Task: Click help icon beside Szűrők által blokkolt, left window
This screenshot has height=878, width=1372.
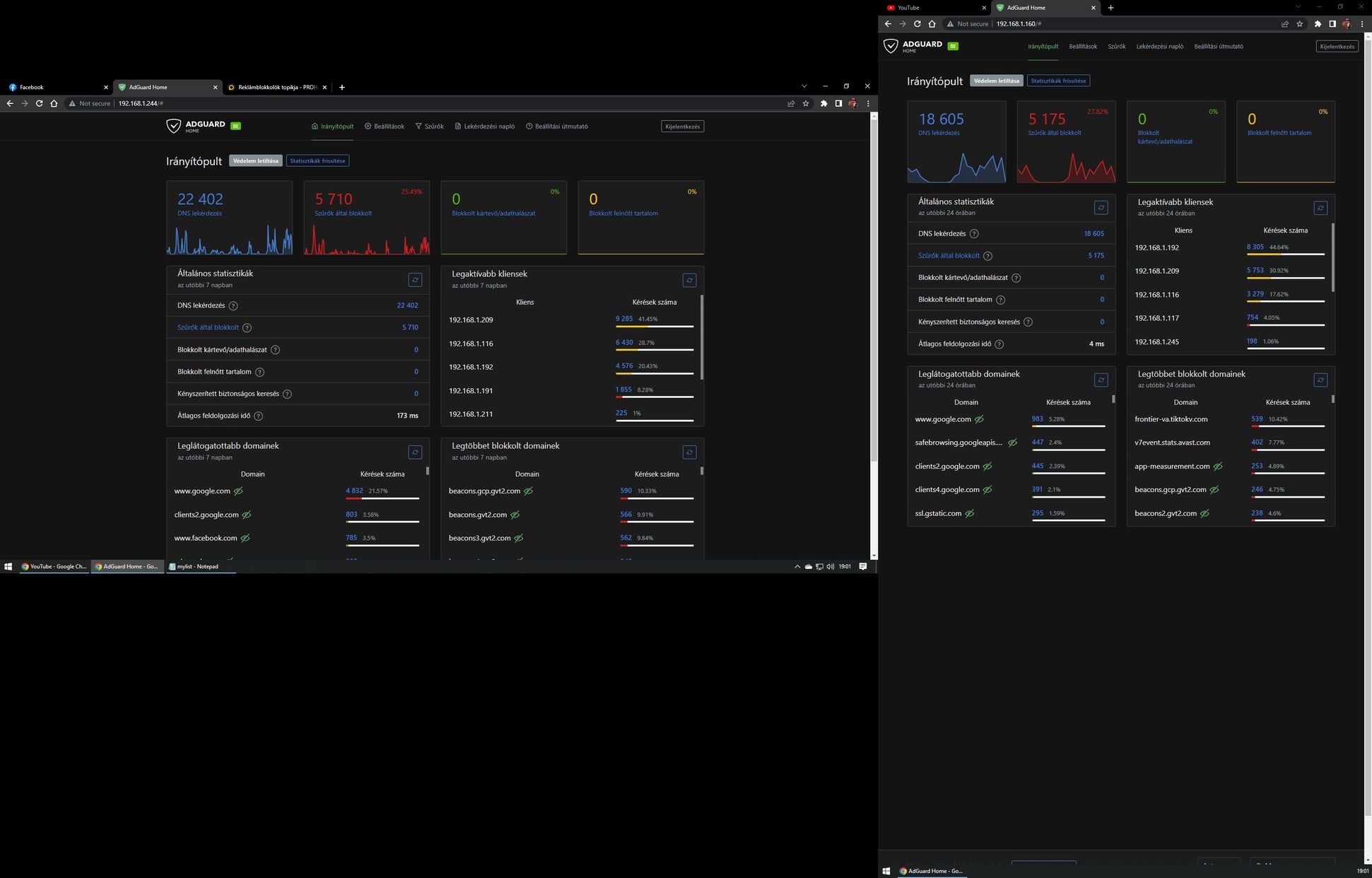Action: tap(247, 328)
